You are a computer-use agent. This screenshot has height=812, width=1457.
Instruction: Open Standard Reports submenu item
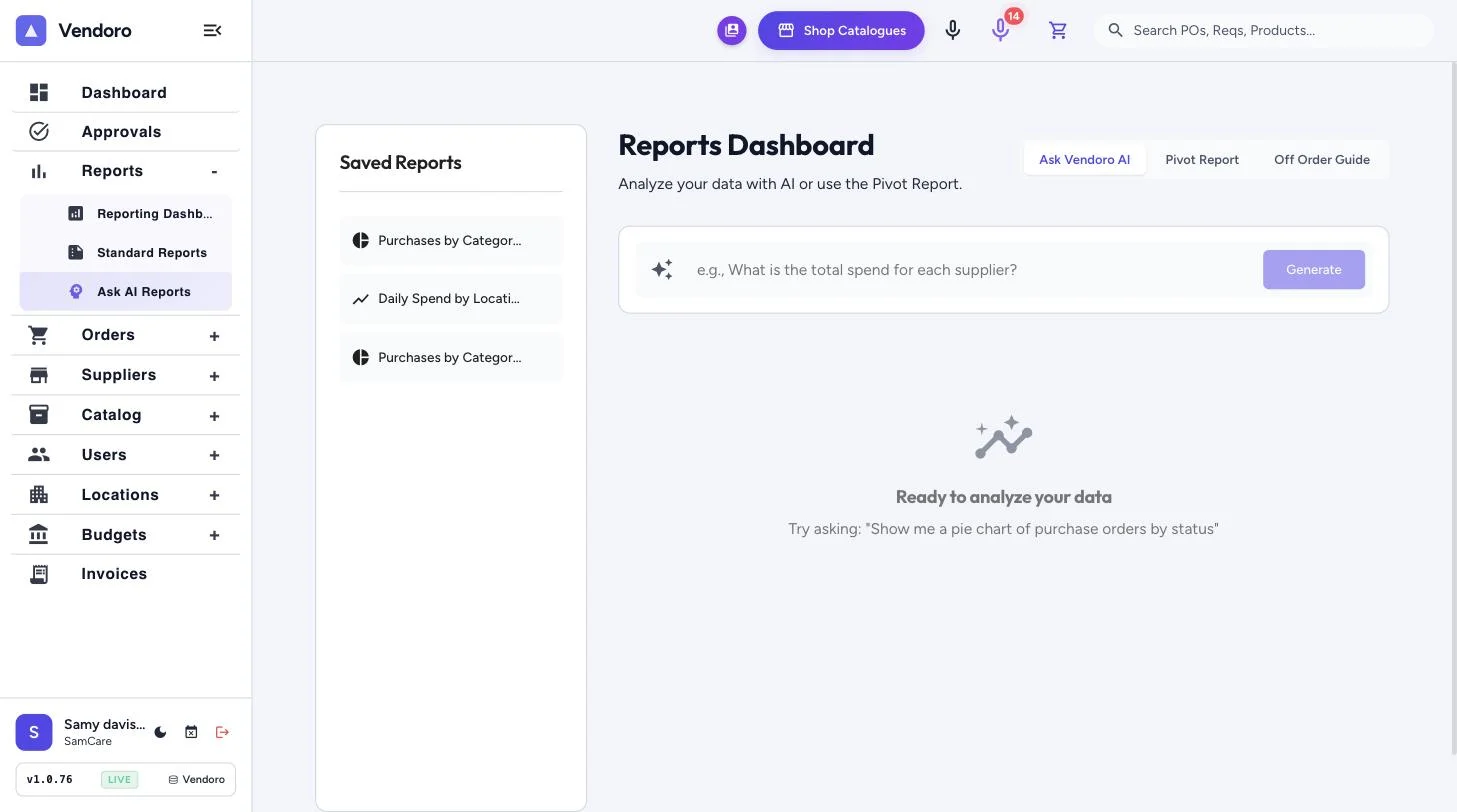coord(126,253)
